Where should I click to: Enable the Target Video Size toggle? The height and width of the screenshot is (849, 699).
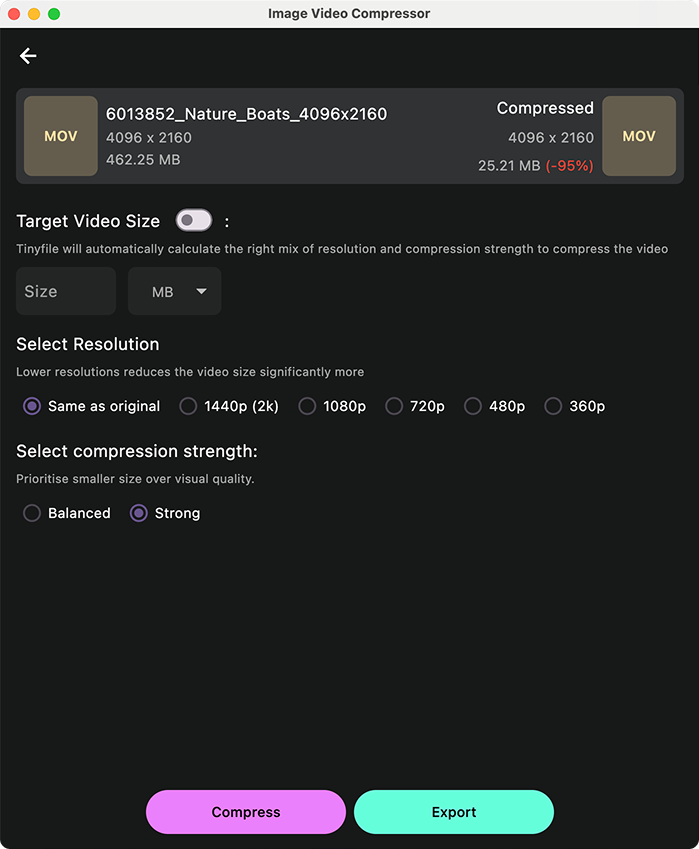click(x=193, y=220)
